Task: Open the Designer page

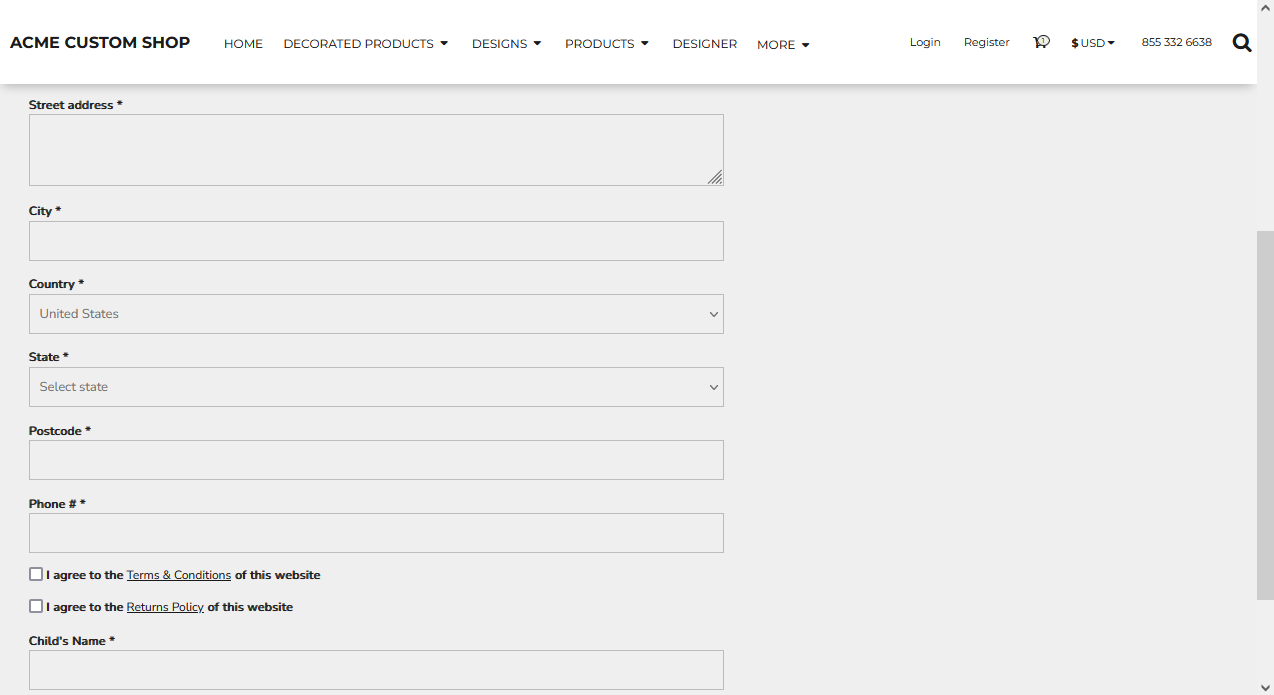Action: pyautogui.click(x=704, y=44)
